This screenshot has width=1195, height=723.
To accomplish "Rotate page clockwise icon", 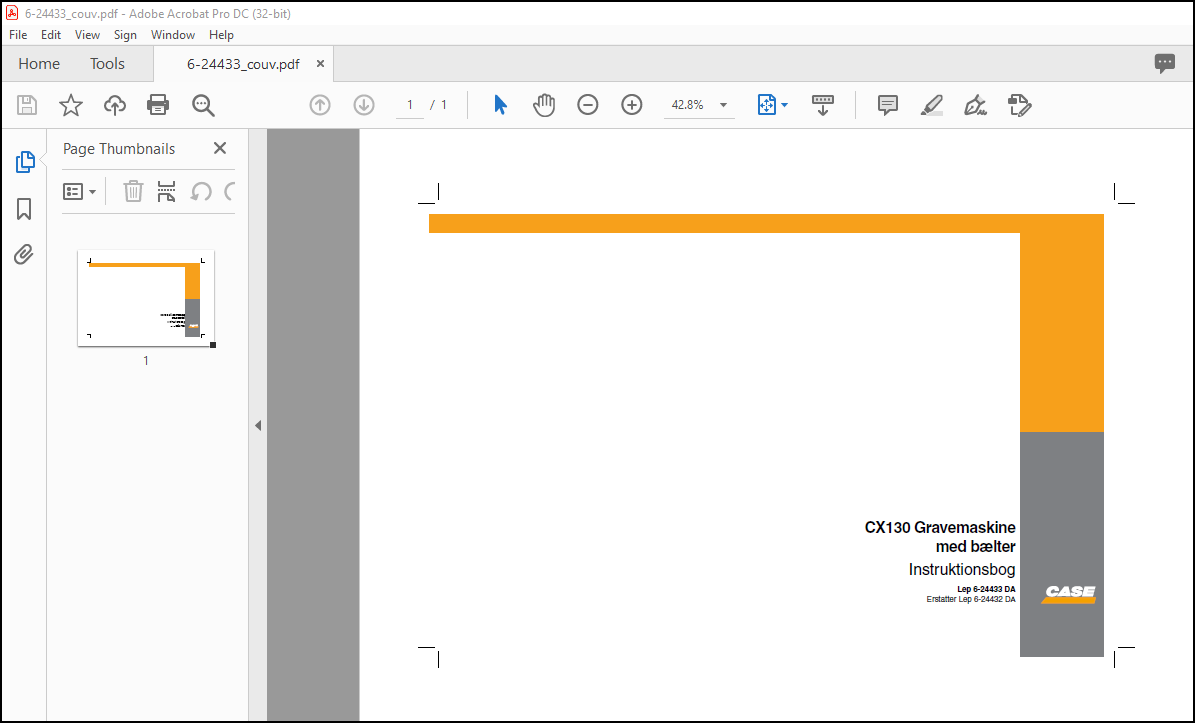I will 229,191.
